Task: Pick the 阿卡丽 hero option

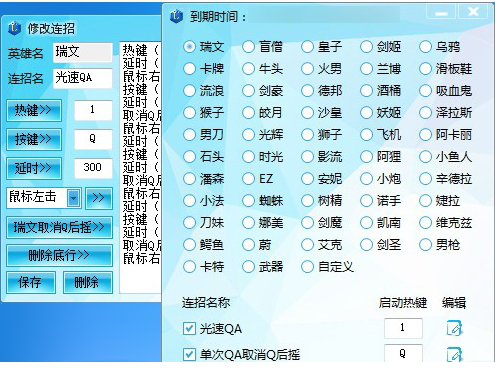Action: point(425,135)
